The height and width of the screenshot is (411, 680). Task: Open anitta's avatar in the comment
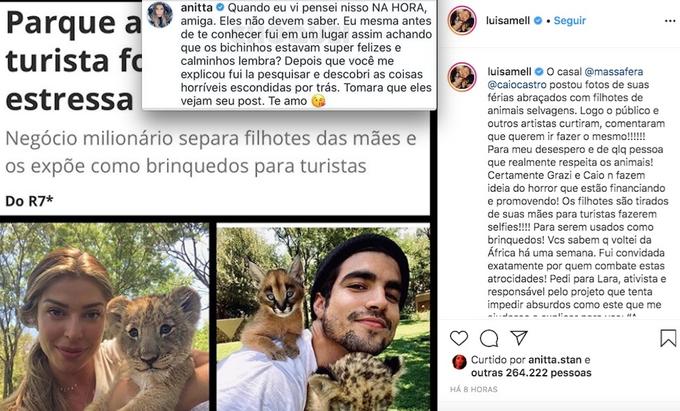[160, 14]
